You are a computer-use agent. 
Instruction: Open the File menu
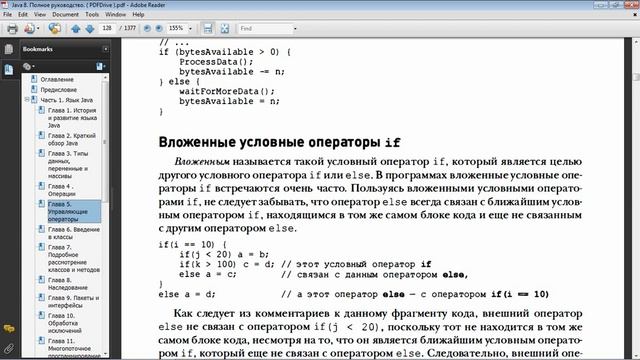7,14
